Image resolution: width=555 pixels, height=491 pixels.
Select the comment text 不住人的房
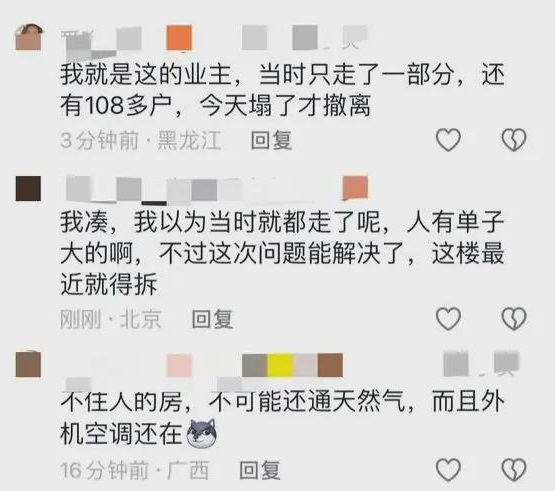point(121,402)
